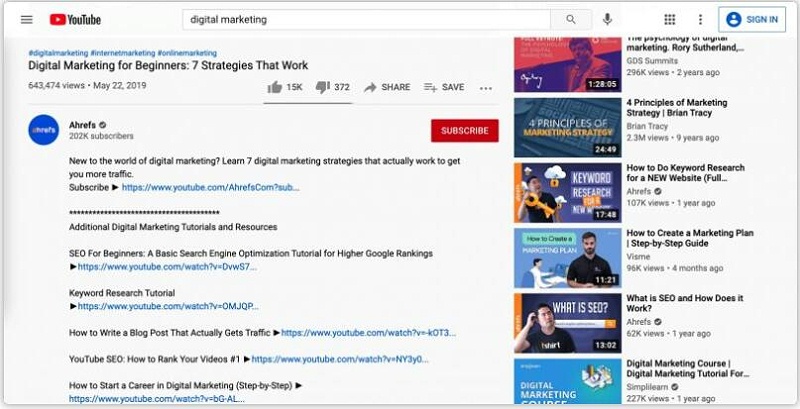Open the Ahrefs channel avatar
Image resolution: width=800 pixels, height=409 pixels.
[x=44, y=130]
